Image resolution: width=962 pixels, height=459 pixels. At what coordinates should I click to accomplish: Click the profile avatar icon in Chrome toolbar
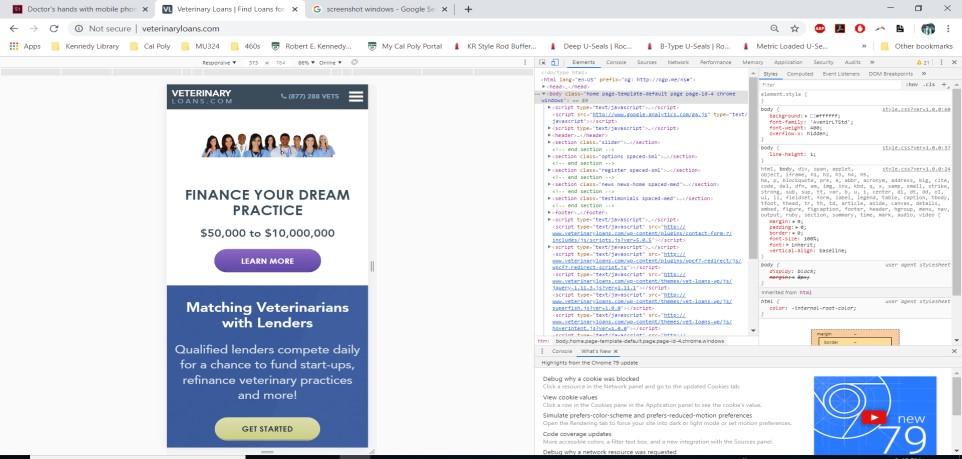coord(928,28)
